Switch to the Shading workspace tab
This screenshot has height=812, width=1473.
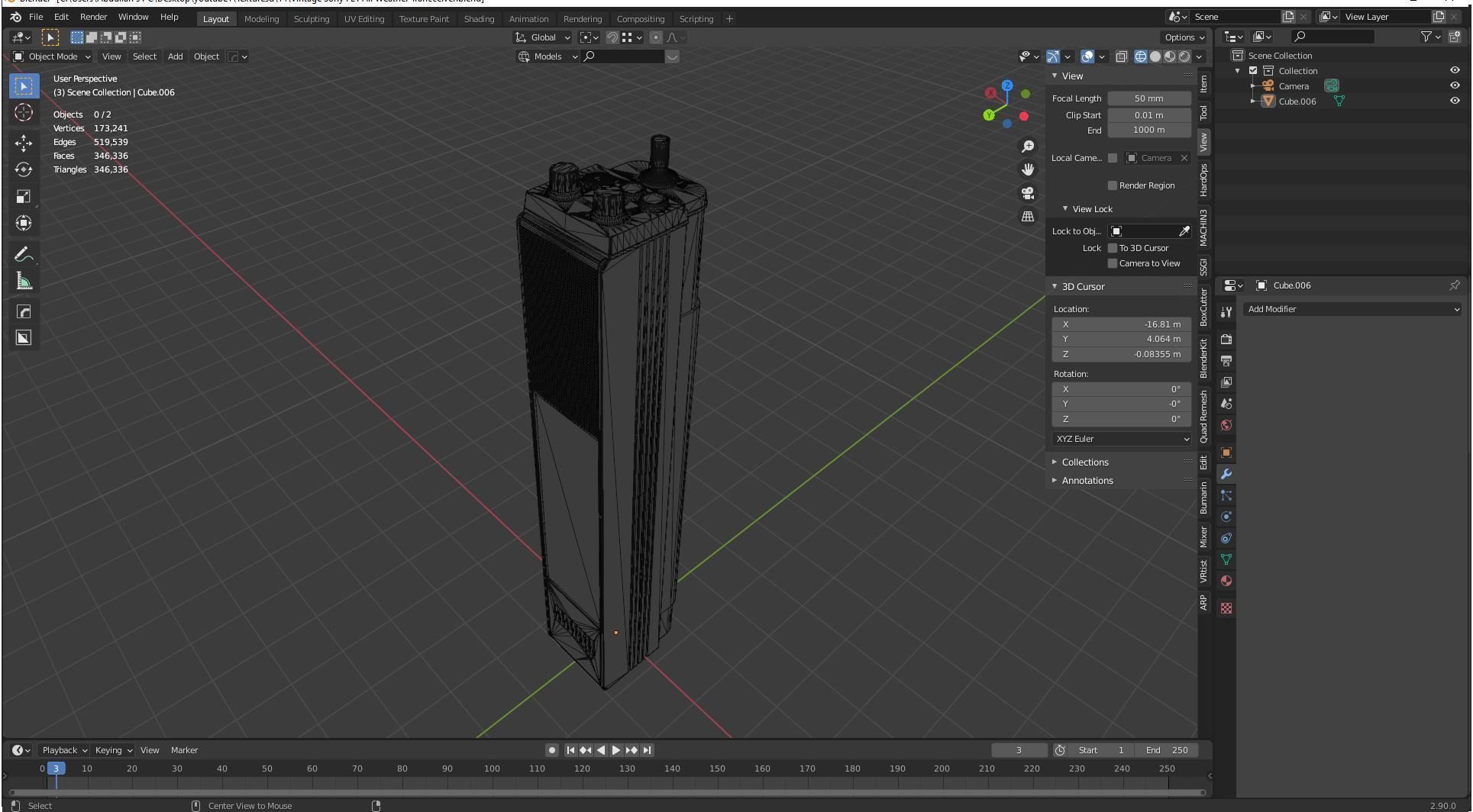tap(479, 19)
